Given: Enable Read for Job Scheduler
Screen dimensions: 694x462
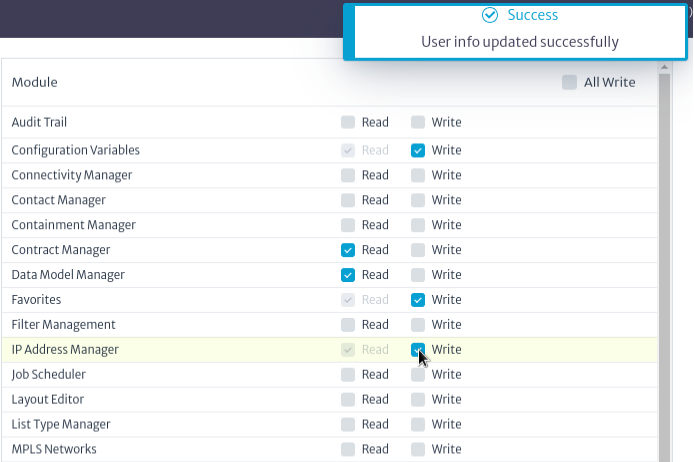Looking at the screenshot, I should coord(348,374).
